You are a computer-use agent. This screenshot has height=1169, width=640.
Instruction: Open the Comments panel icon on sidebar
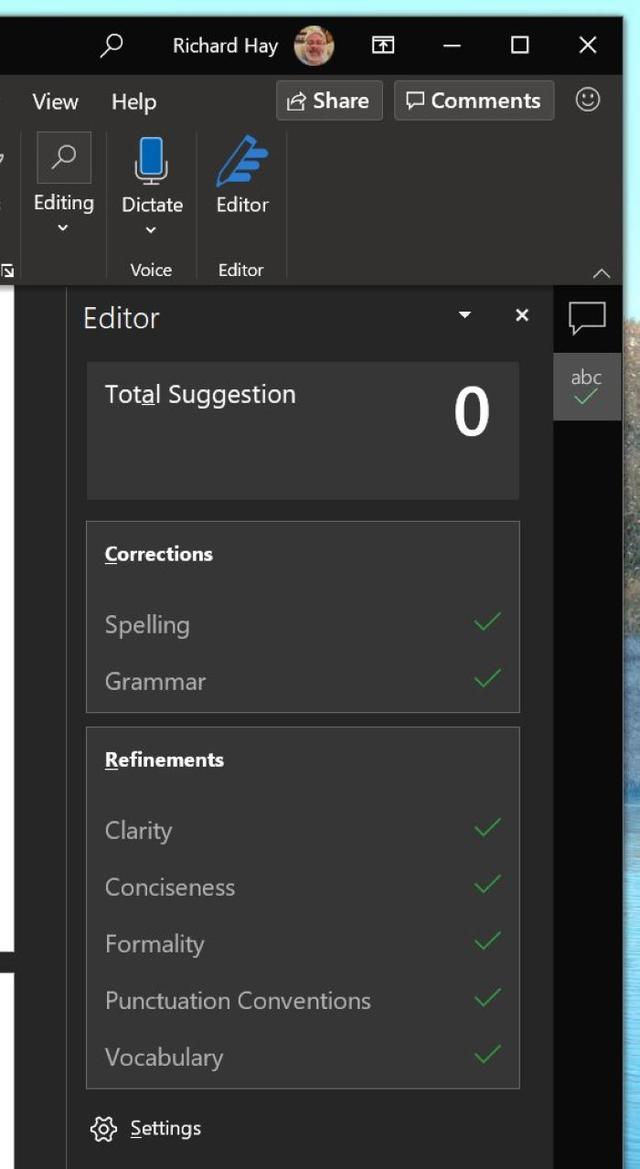[x=586, y=318]
